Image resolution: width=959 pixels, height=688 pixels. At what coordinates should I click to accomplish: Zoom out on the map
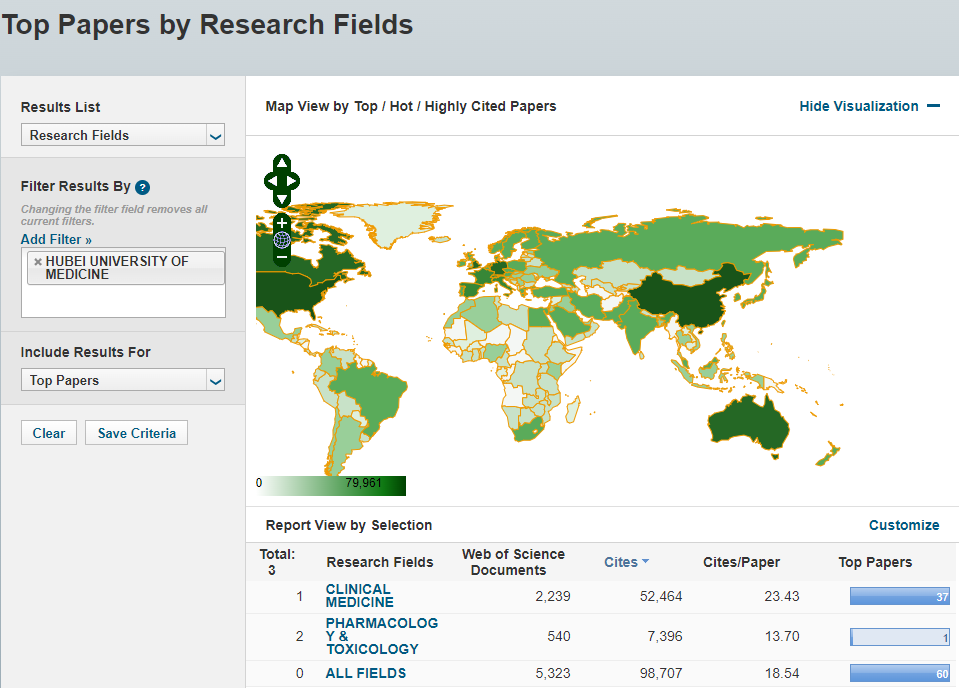(x=282, y=257)
